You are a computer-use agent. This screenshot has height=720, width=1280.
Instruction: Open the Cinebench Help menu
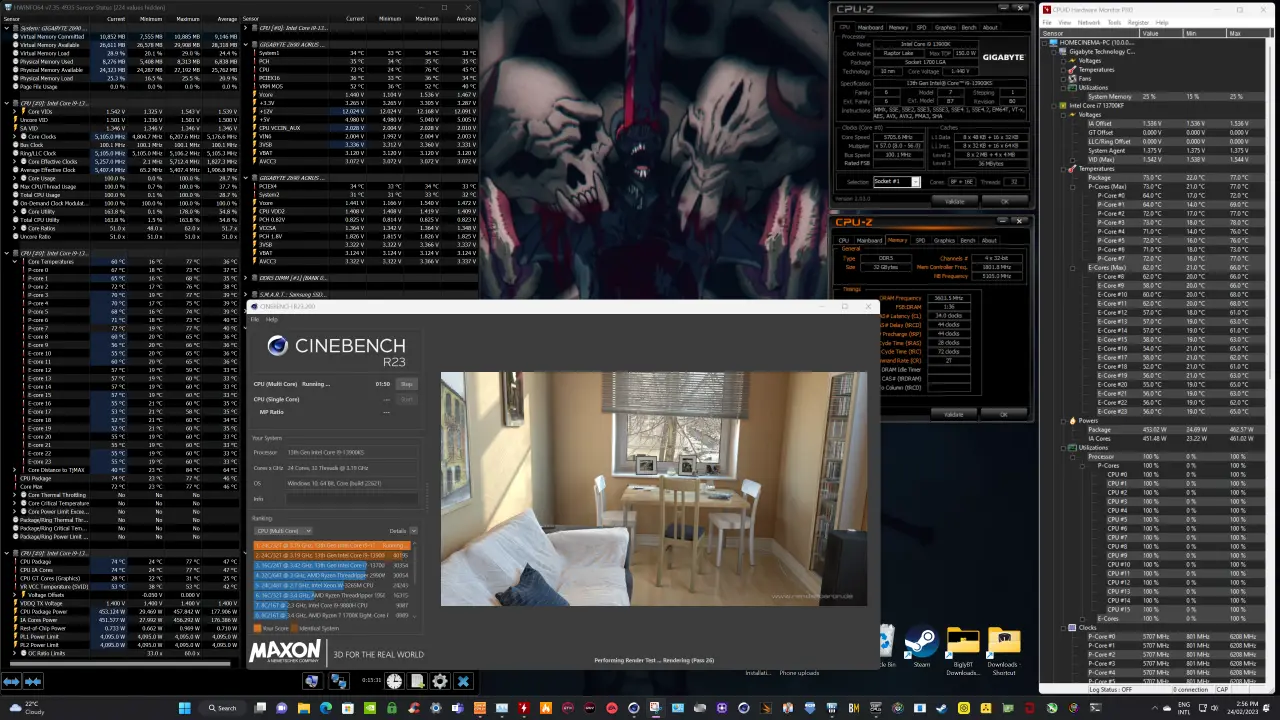[272, 320]
